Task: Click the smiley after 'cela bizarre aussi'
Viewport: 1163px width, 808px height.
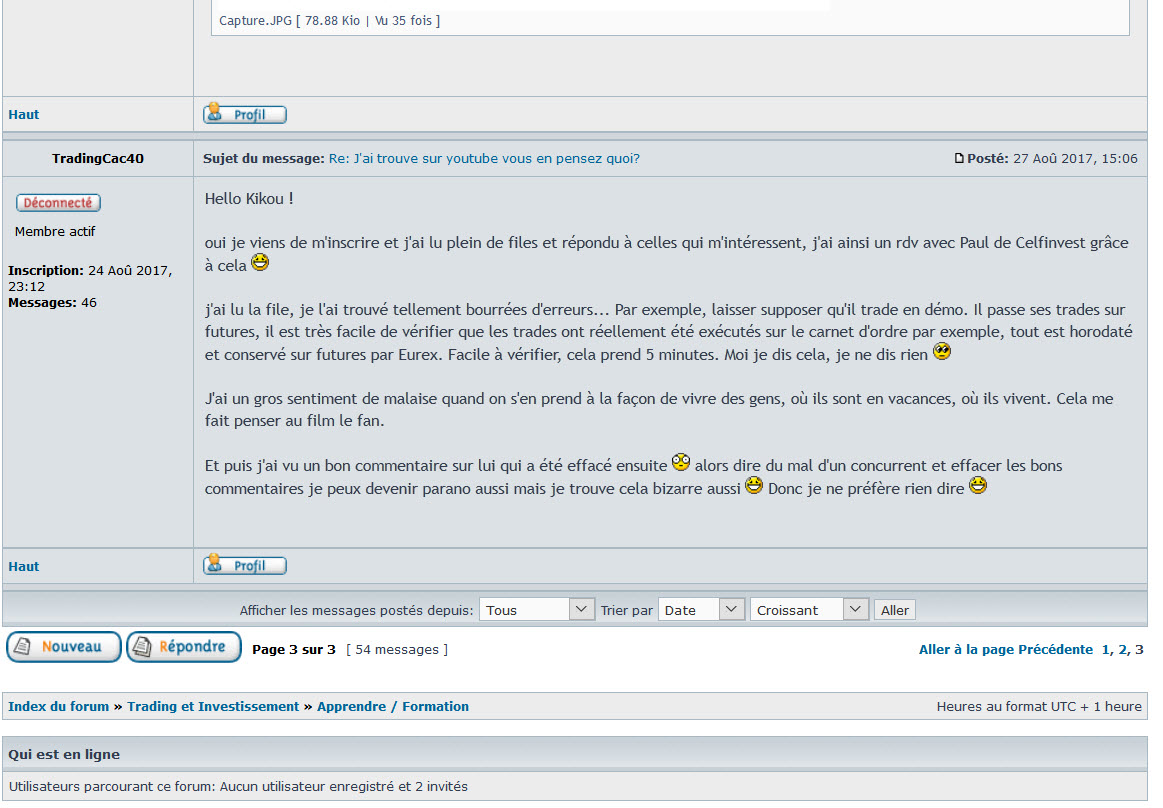Action: 754,485
